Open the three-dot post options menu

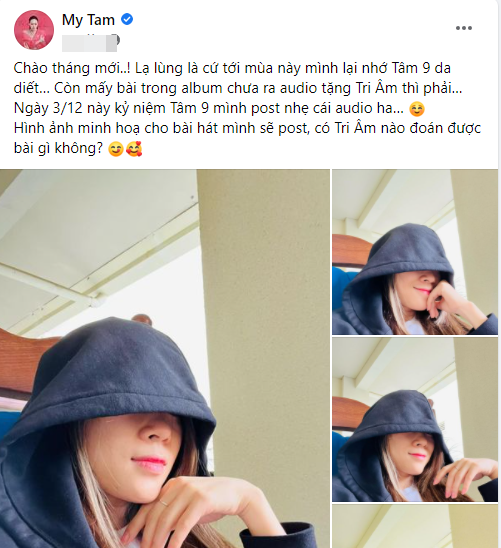coord(464,28)
